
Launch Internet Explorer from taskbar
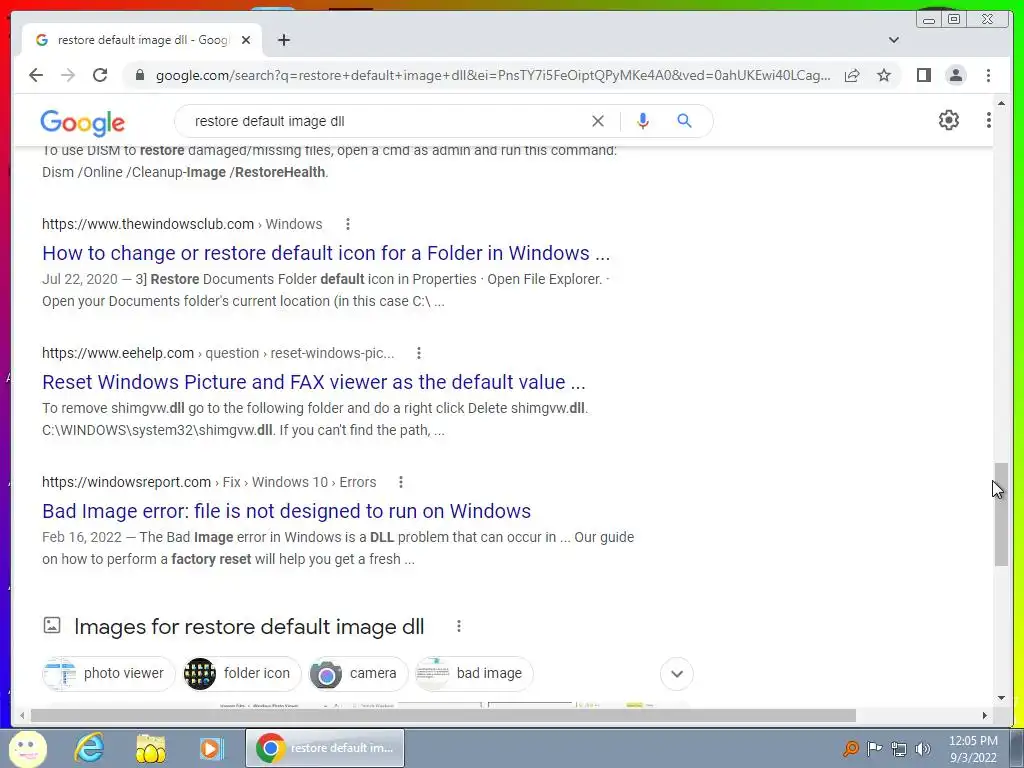[89, 748]
